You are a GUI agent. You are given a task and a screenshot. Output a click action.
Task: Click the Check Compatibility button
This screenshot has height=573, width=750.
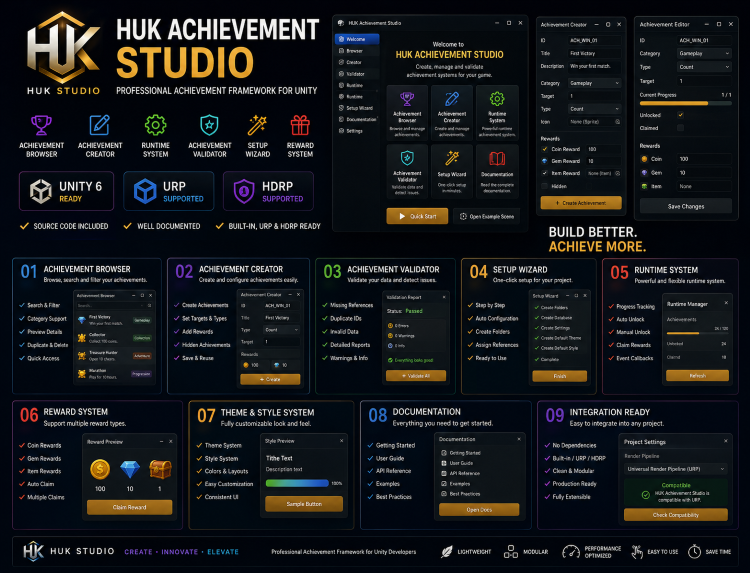(x=675, y=515)
